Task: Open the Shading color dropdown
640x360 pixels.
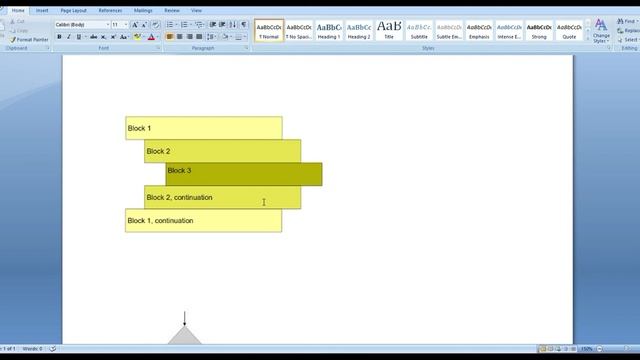Action: pyautogui.click(x=230, y=37)
